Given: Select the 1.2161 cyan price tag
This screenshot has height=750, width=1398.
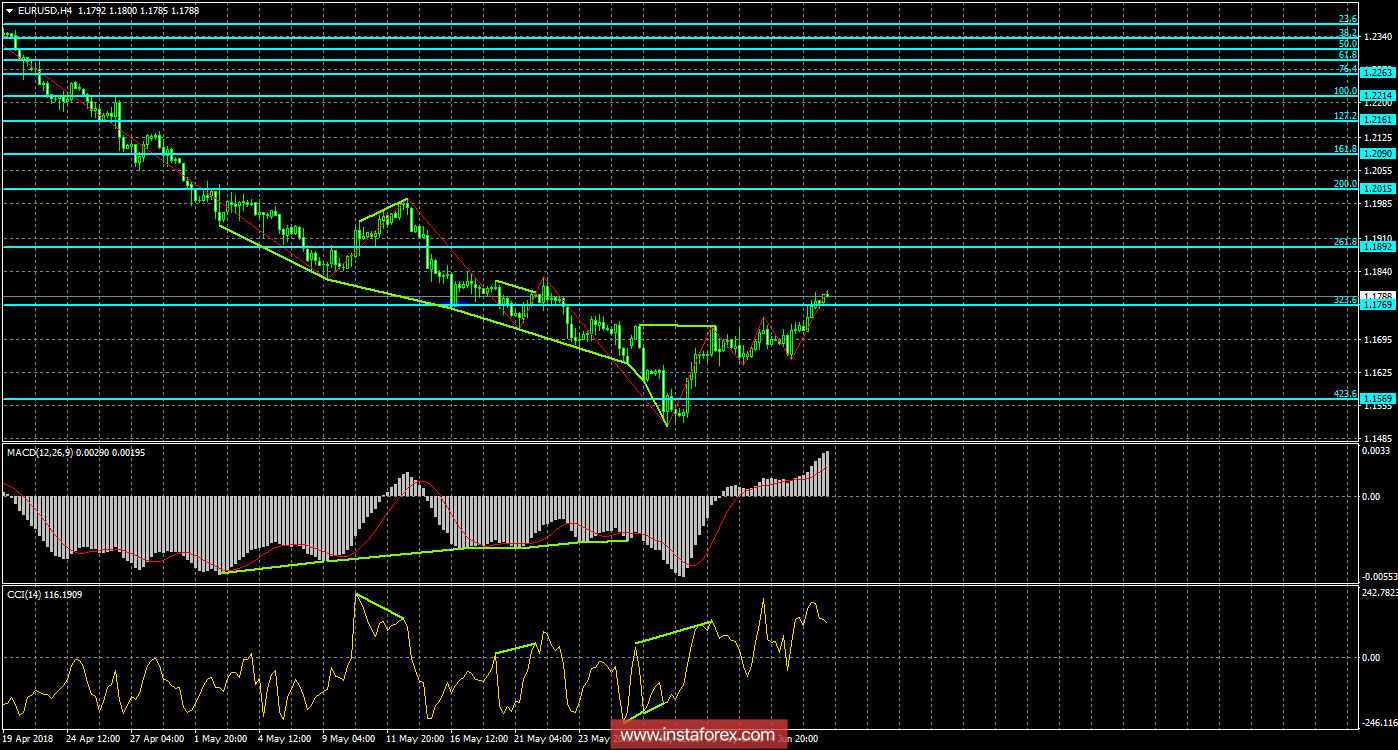Looking at the screenshot, I should (1378, 120).
